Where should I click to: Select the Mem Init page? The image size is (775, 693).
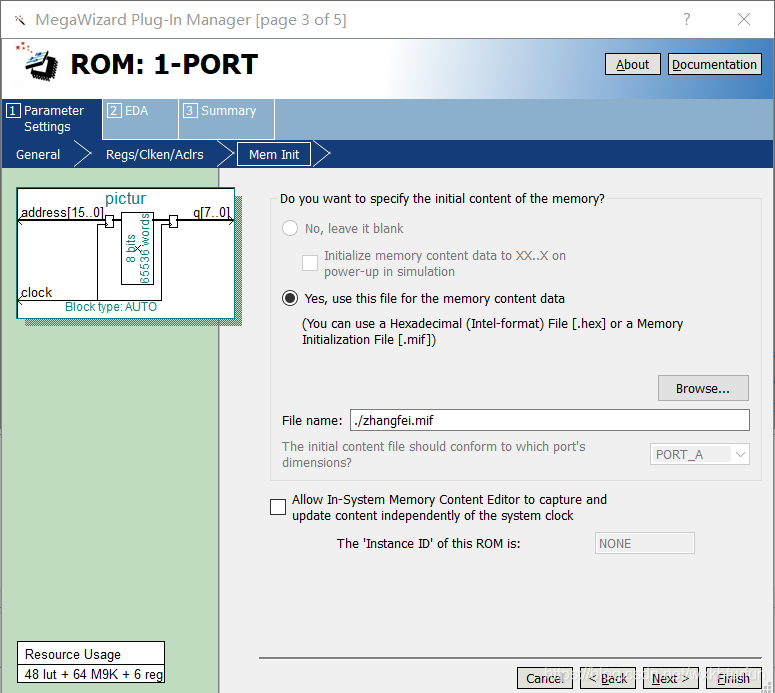[x=274, y=154]
